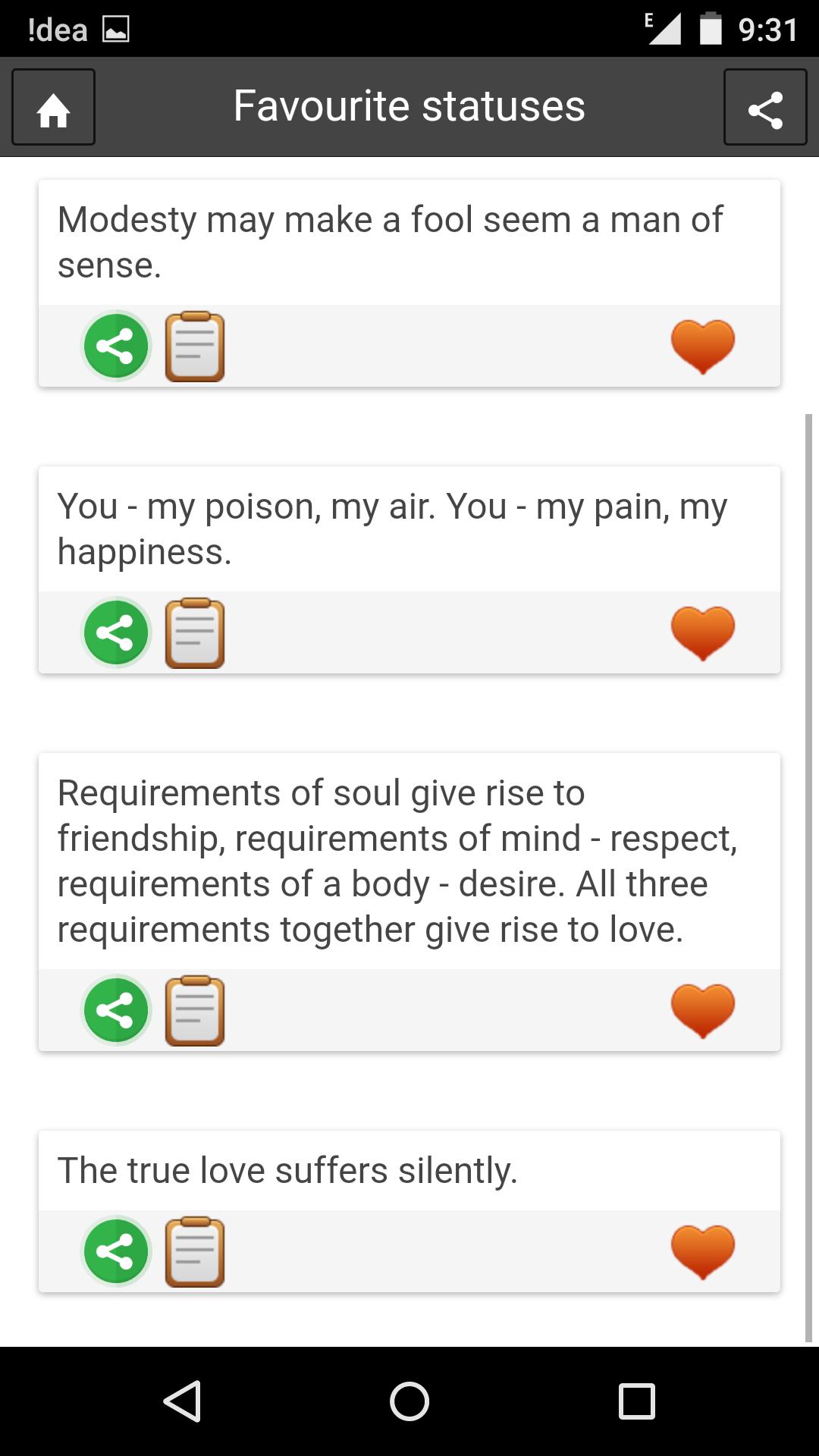The height and width of the screenshot is (1456, 819).
Task: Unlike the 'Requirements of soul' quote
Action: coord(702,1010)
